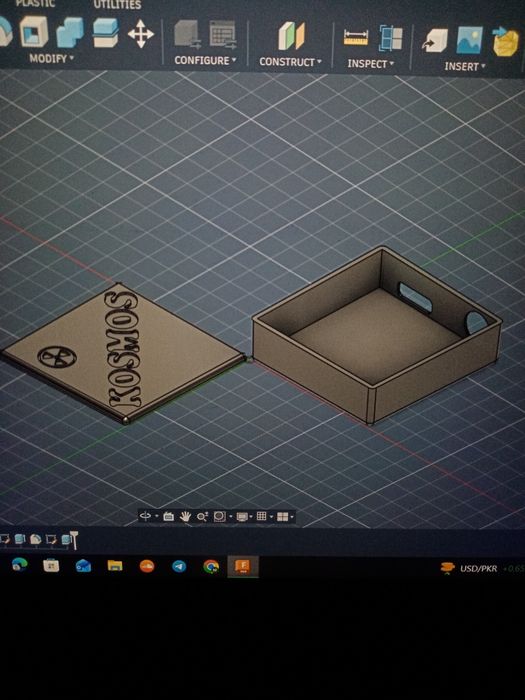Open Microsoft Edge from the taskbar
This screenshot has height=700, width=525.
[x=19, y=565]
